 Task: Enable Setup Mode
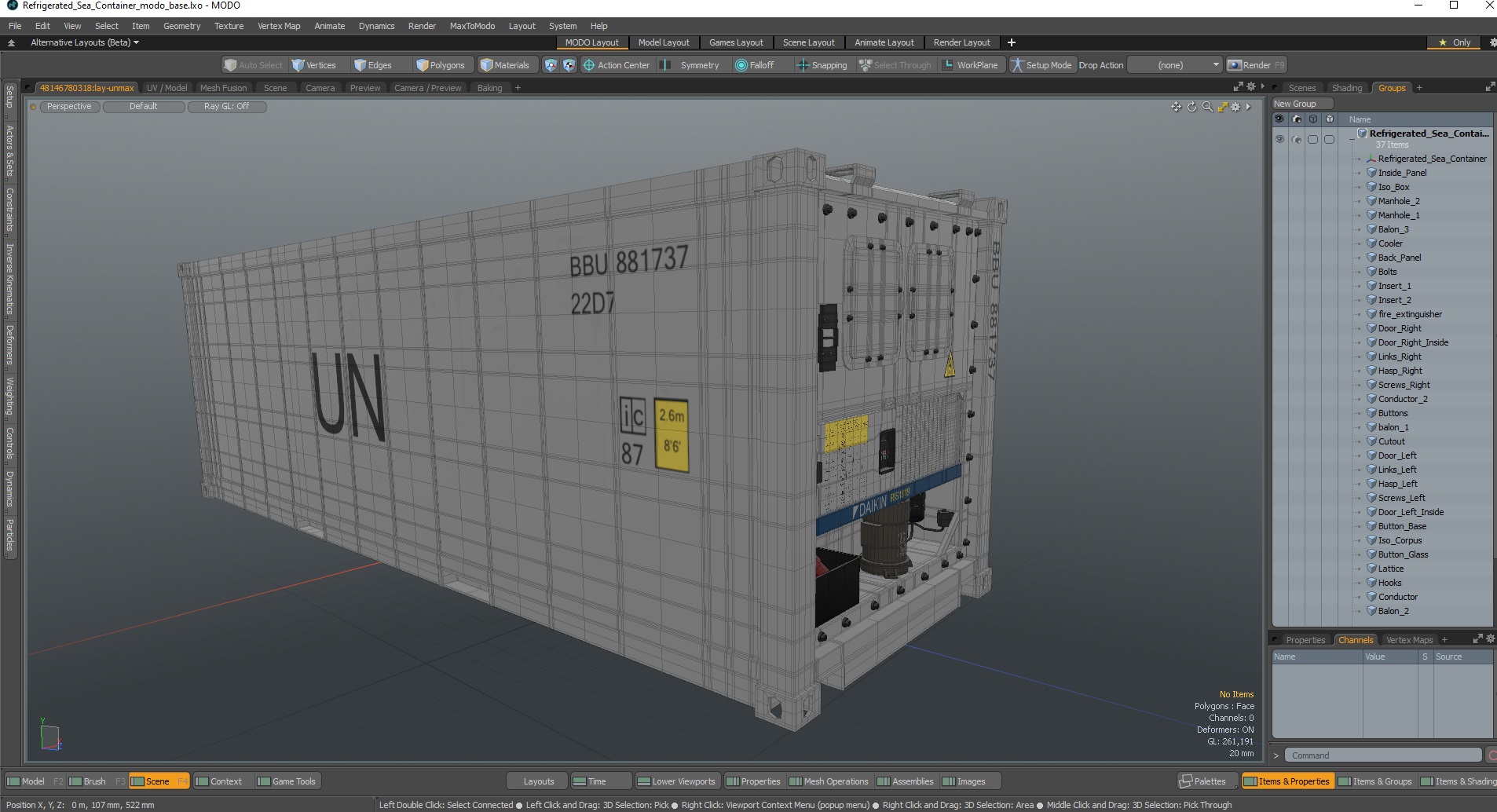point(1041,65)
